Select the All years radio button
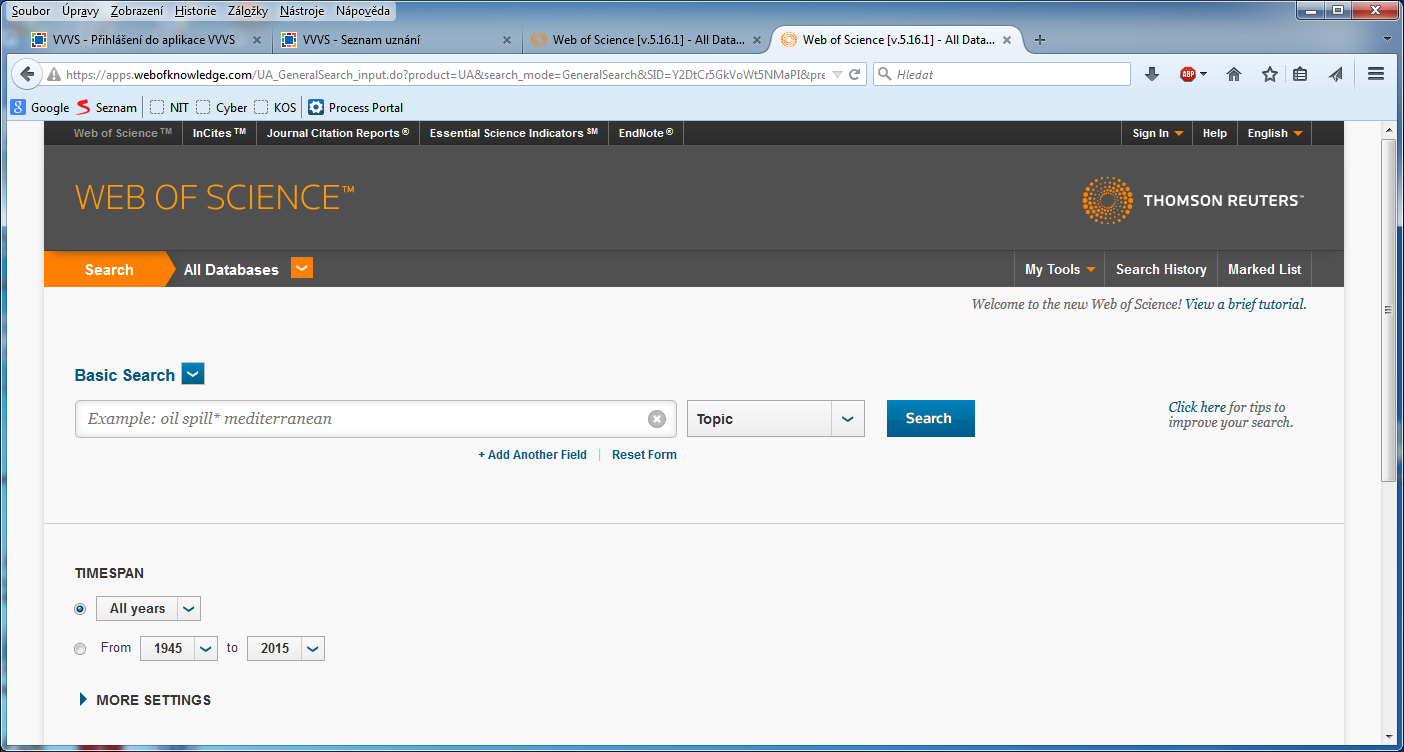Viewport: 1404px width, 752px height. (x=80, y=609)
